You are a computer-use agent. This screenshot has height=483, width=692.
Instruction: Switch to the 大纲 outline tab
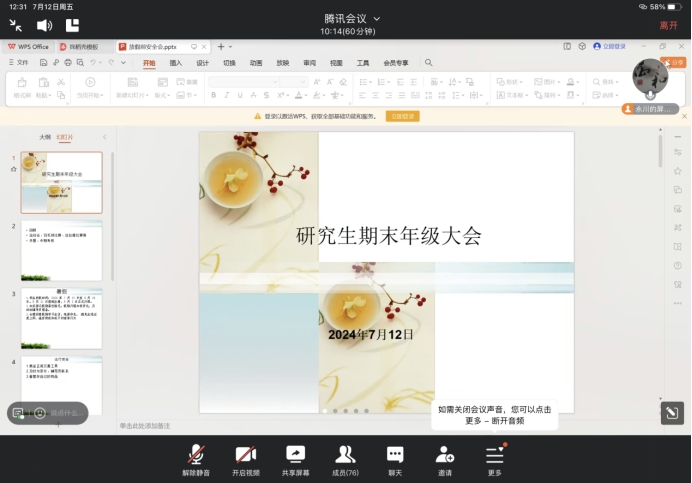click(44, 136)
